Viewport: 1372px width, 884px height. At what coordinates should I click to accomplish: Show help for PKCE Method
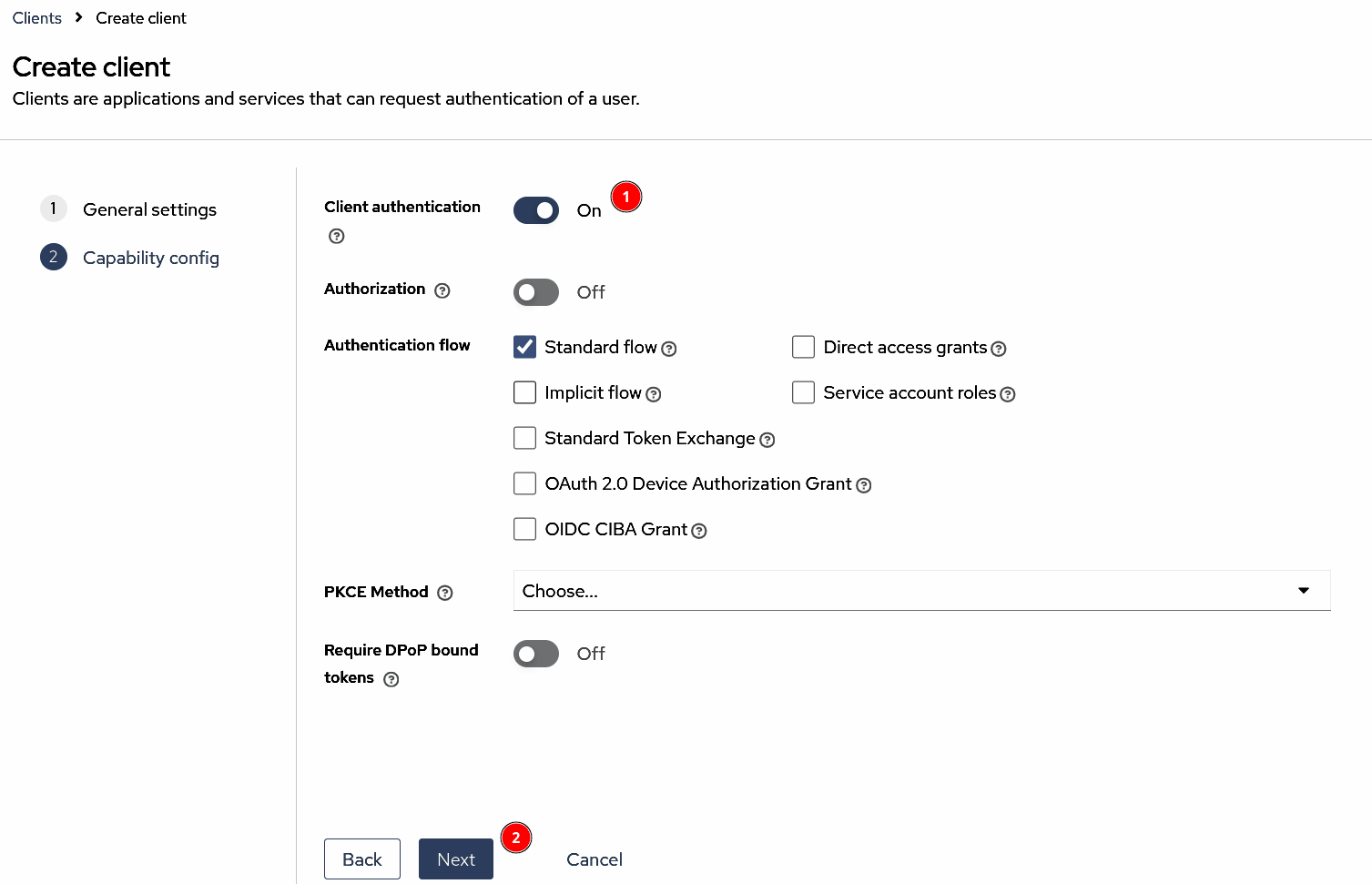tap(445, 593)
